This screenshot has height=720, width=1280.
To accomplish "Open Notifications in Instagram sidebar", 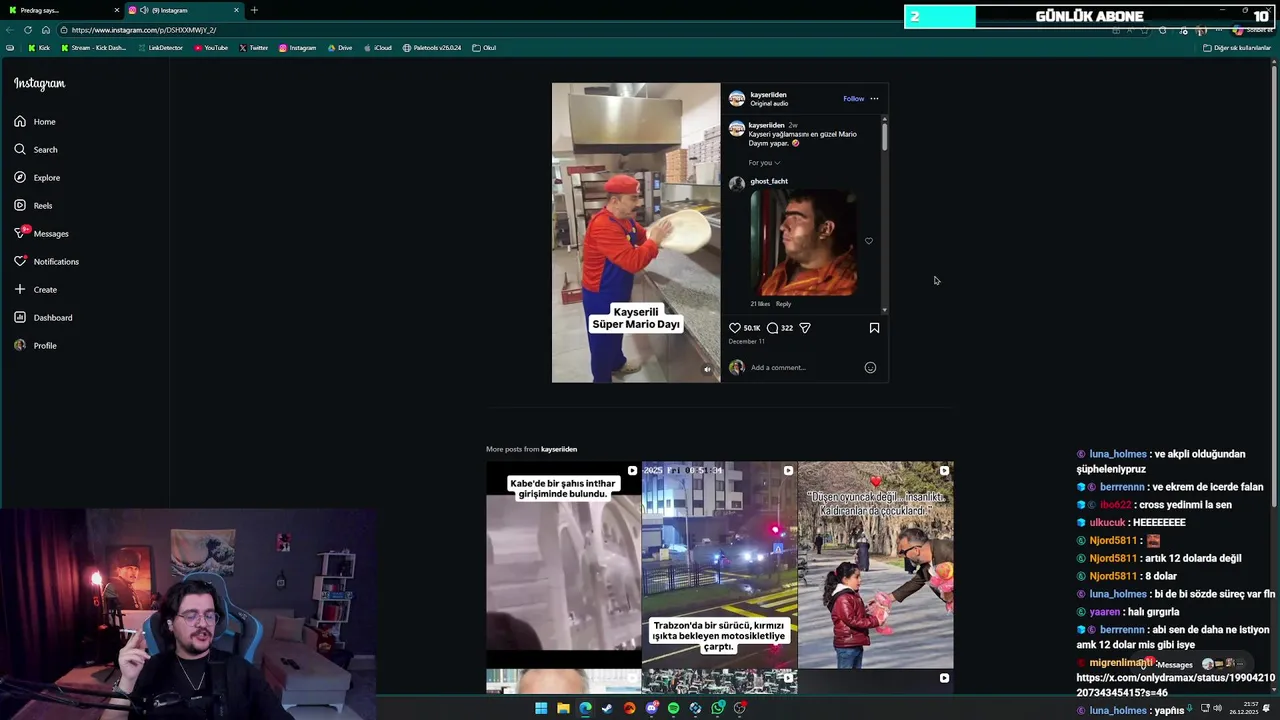I will [46, 262].
